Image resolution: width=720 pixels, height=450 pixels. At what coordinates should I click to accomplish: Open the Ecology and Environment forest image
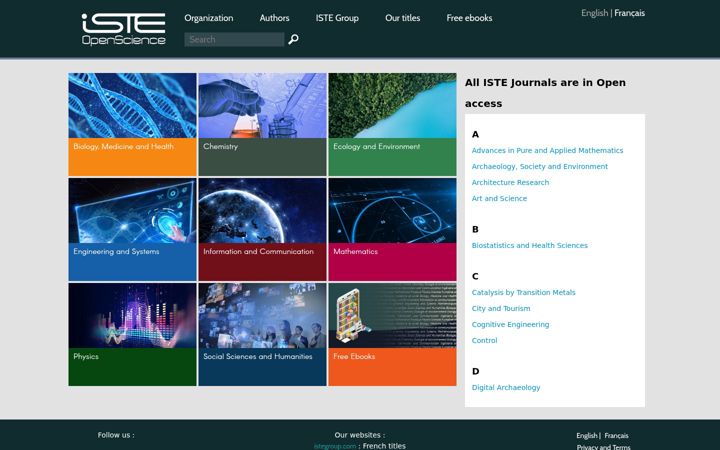[x=392, y=106]
